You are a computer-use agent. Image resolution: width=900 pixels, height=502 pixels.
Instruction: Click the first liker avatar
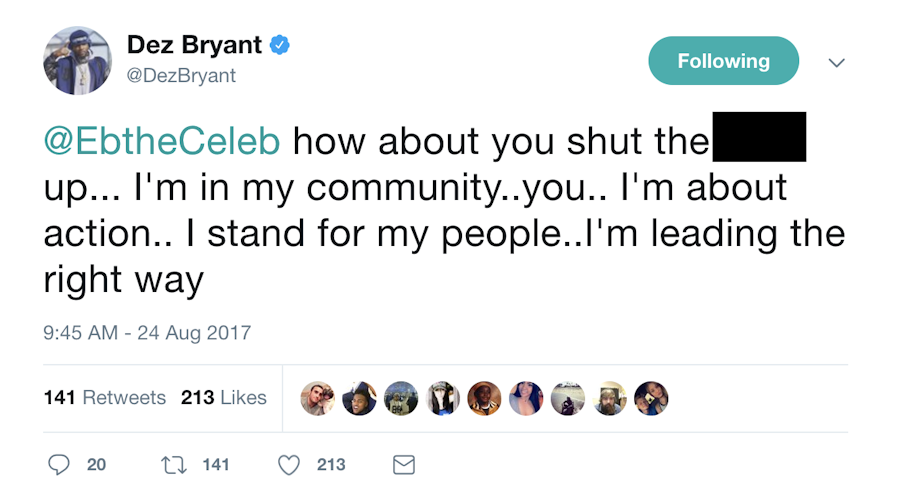coord(317,398)
